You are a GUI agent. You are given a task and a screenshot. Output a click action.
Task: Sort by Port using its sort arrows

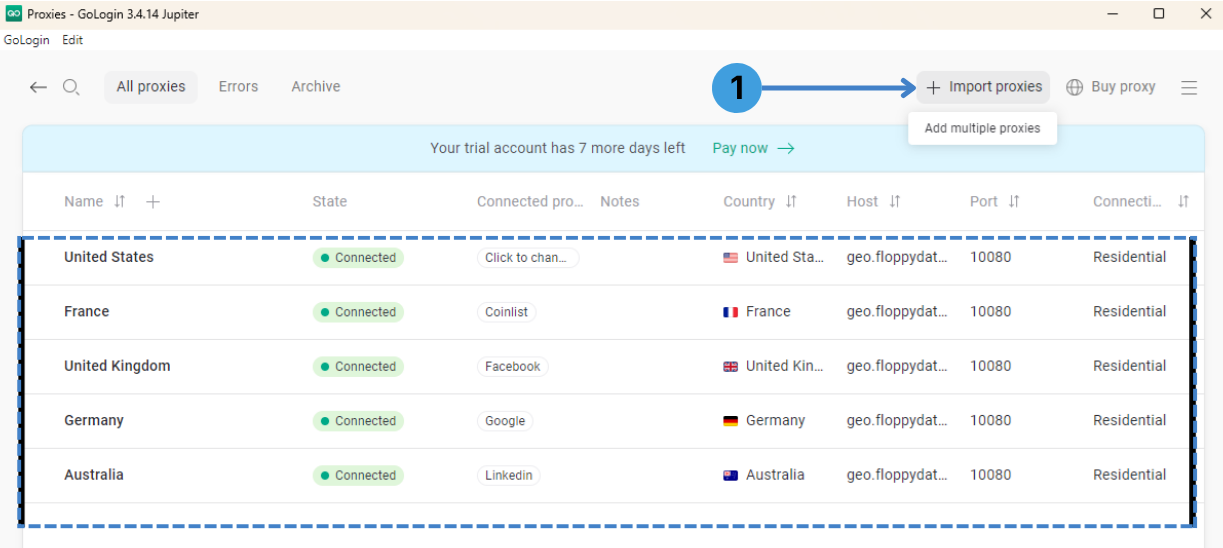pos(1014,202)
